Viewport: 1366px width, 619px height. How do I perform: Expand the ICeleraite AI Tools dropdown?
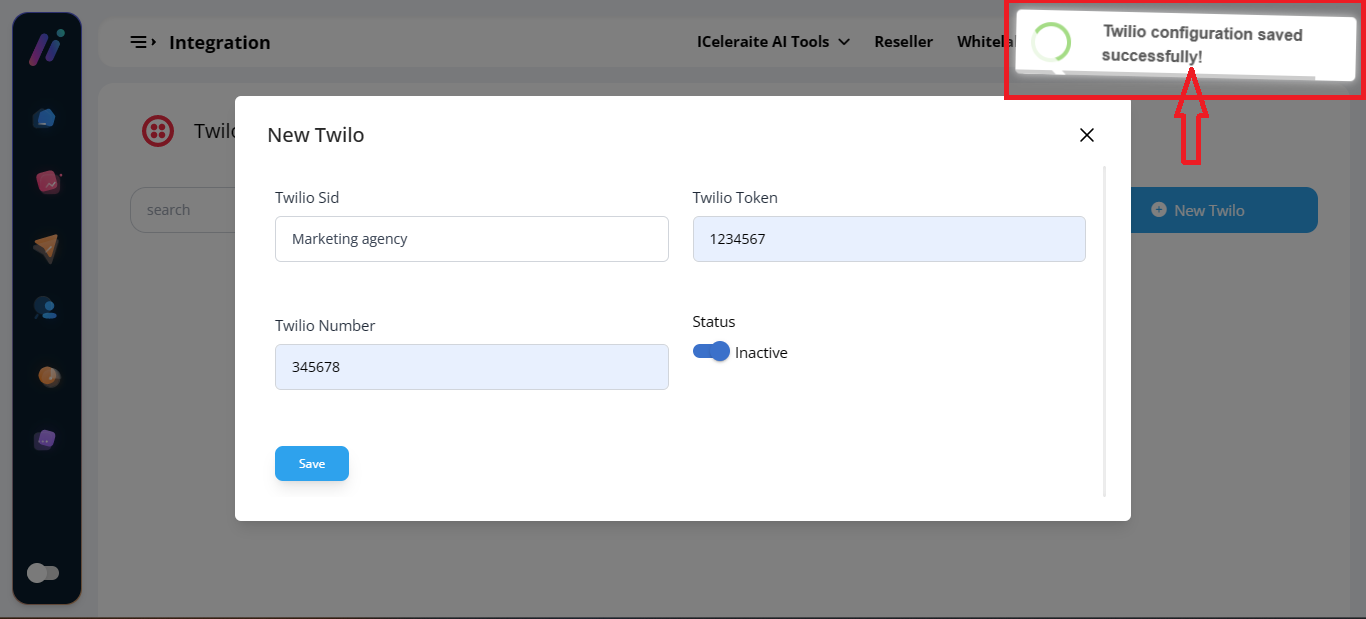pos(773,42)
